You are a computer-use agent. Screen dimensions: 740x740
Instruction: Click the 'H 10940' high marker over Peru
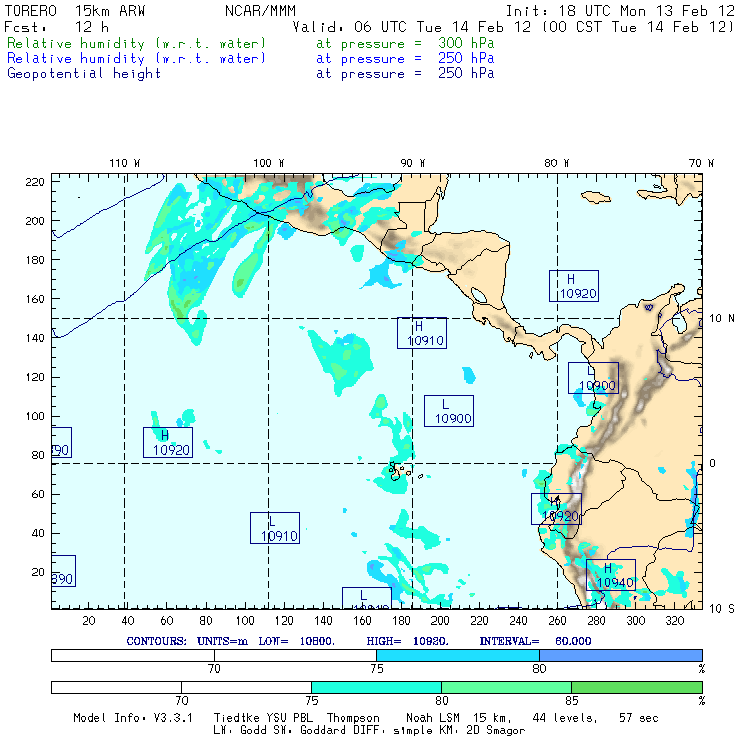[x=611, y=575]
